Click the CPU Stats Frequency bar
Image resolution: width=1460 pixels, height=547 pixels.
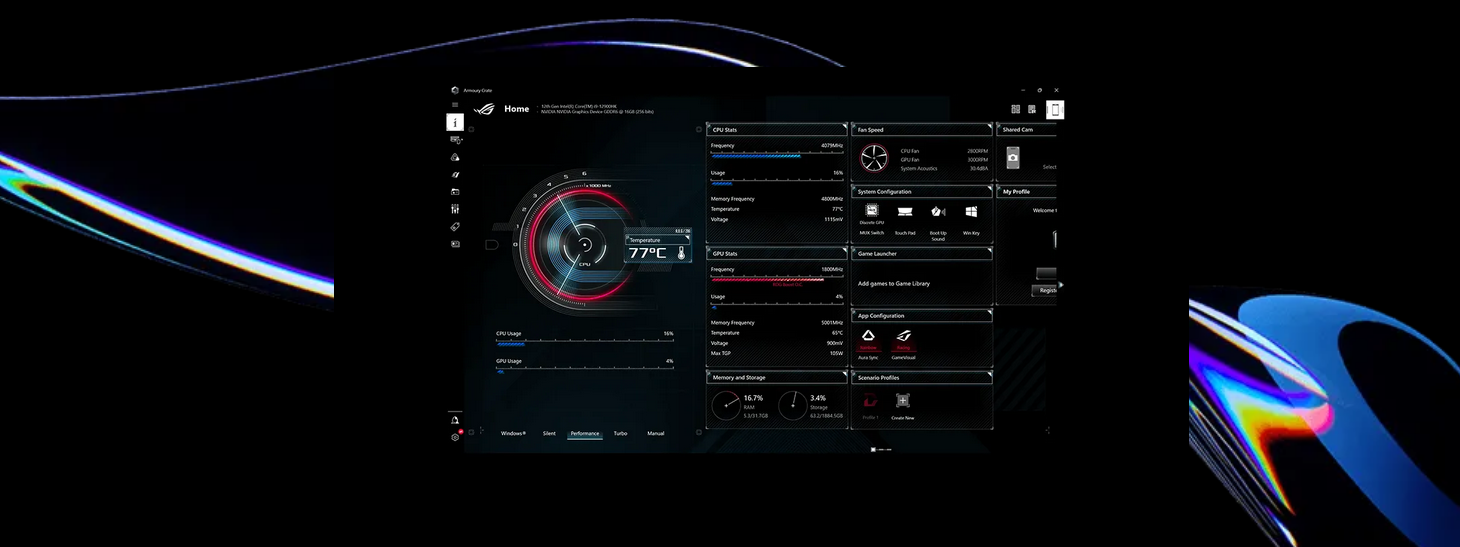coord(776,155)
